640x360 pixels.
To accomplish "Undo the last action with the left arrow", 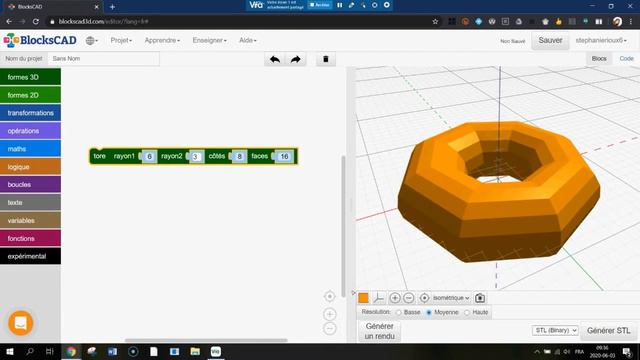I will pos(275,59).
